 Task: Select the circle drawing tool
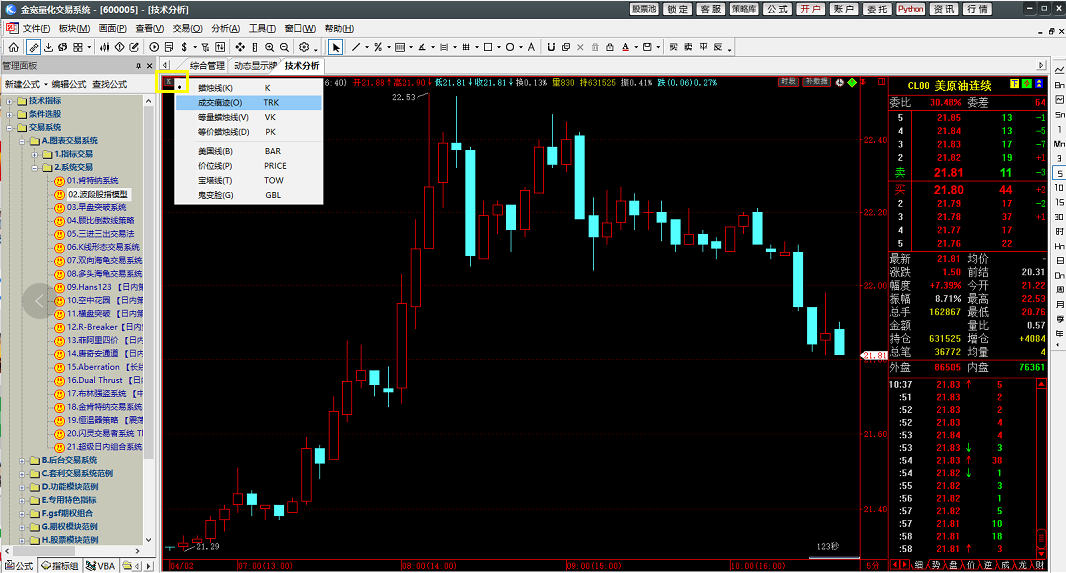point(510,48)
